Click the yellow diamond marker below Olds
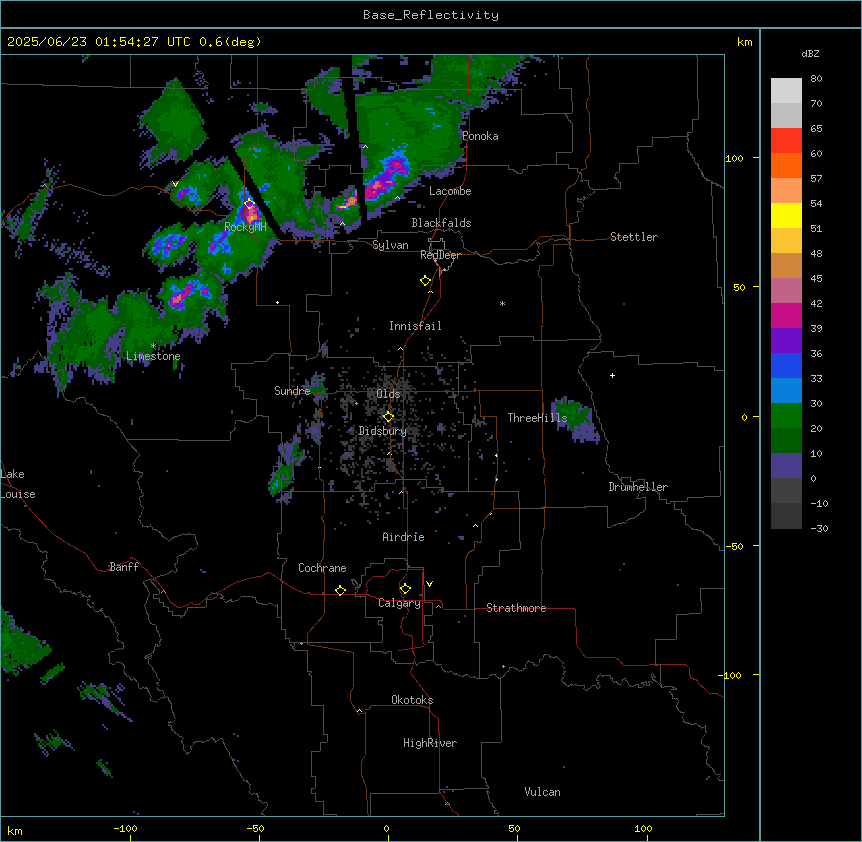862x842 pixels. (388, 417)
